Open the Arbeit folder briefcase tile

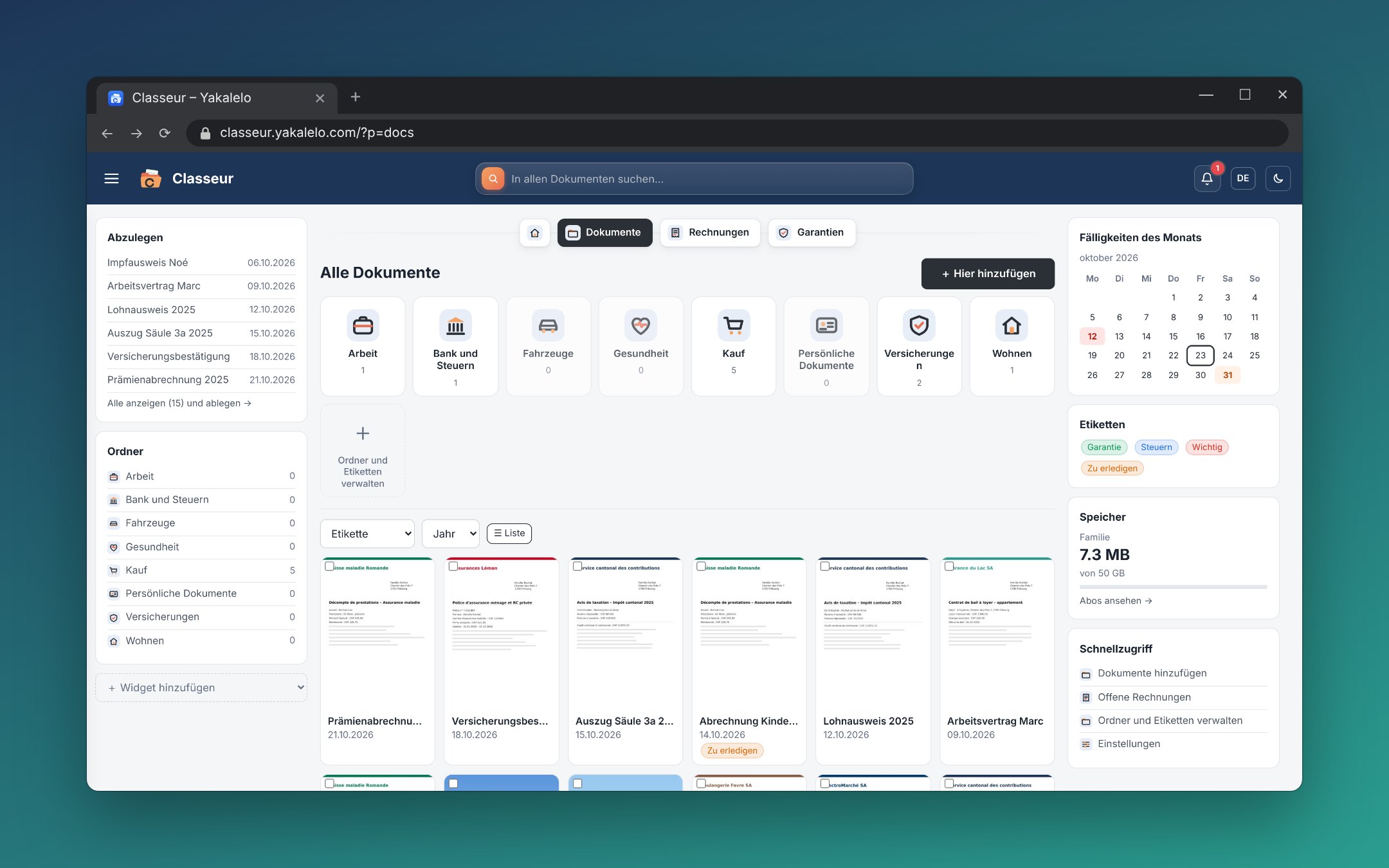(x=363, y=346)
